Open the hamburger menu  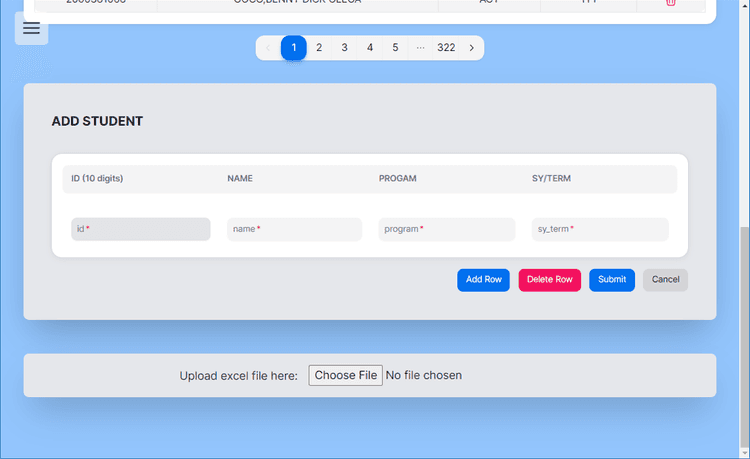(31, 28)
